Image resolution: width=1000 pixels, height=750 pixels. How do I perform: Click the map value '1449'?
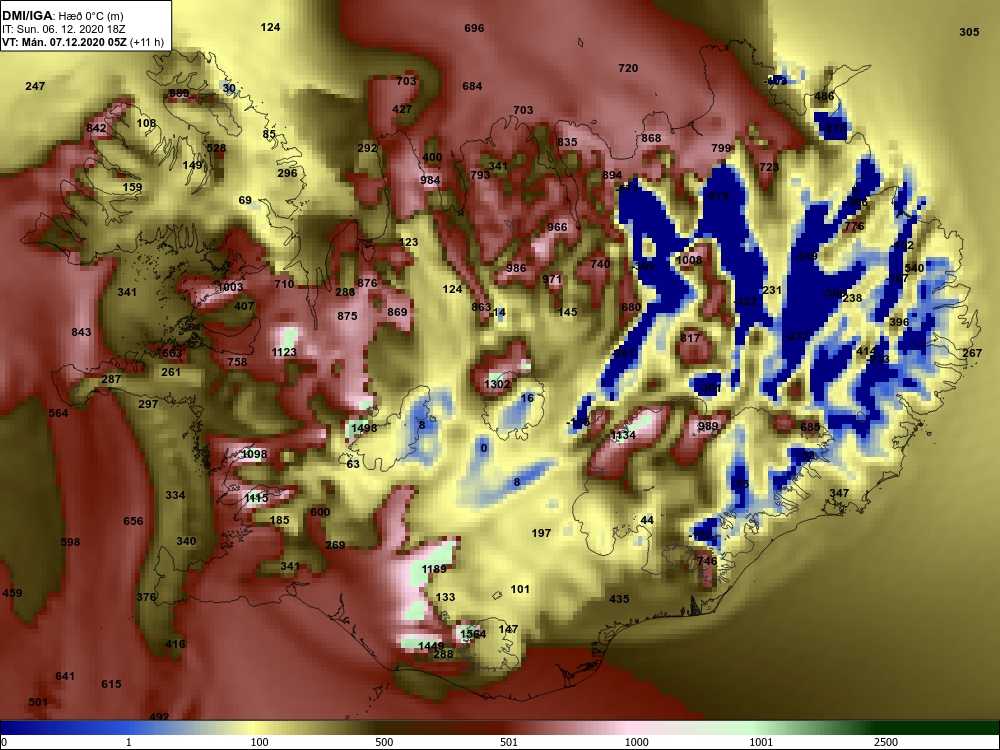coord(431,646)
